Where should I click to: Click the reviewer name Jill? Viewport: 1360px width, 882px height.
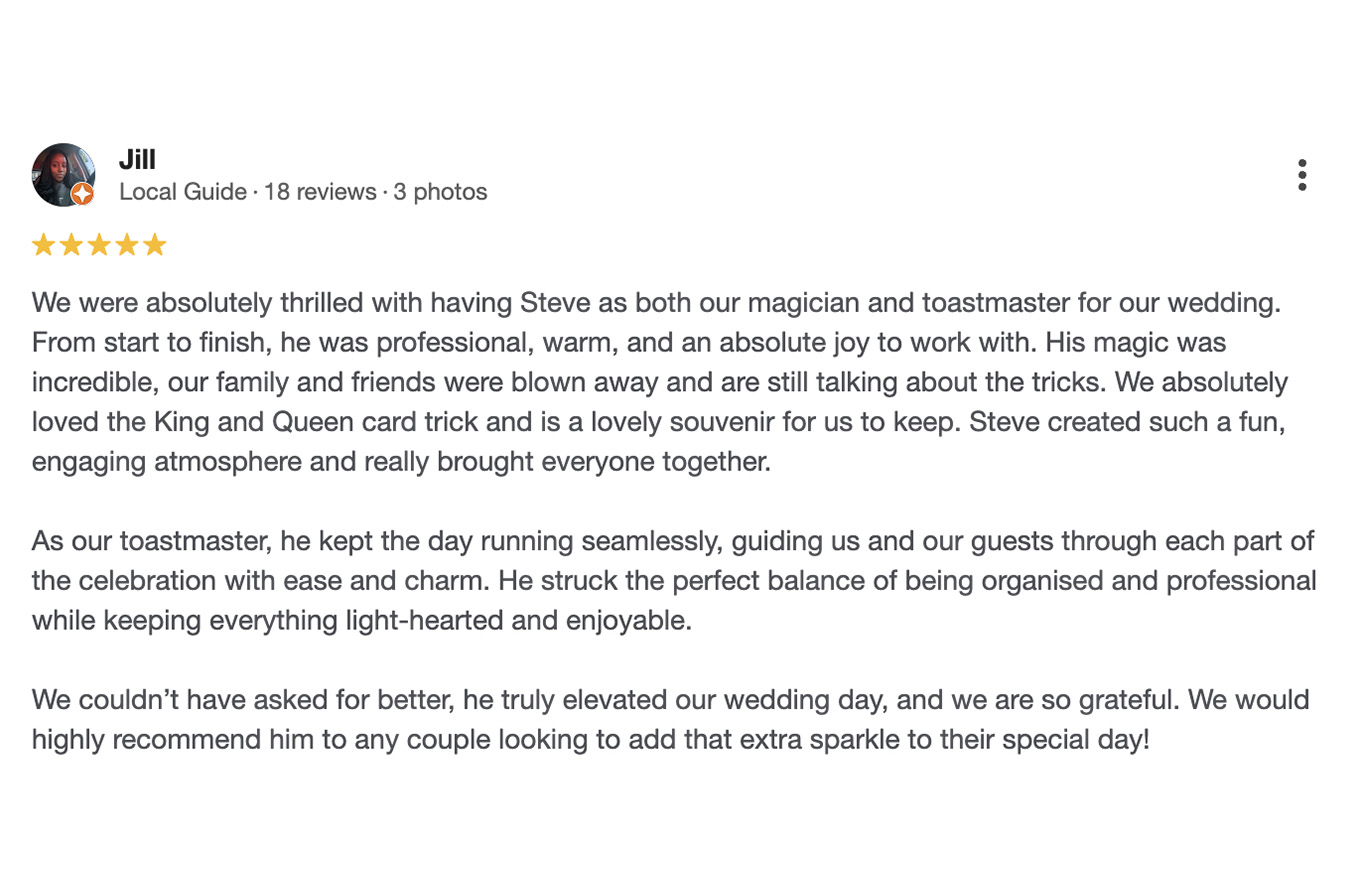point(136,159)
